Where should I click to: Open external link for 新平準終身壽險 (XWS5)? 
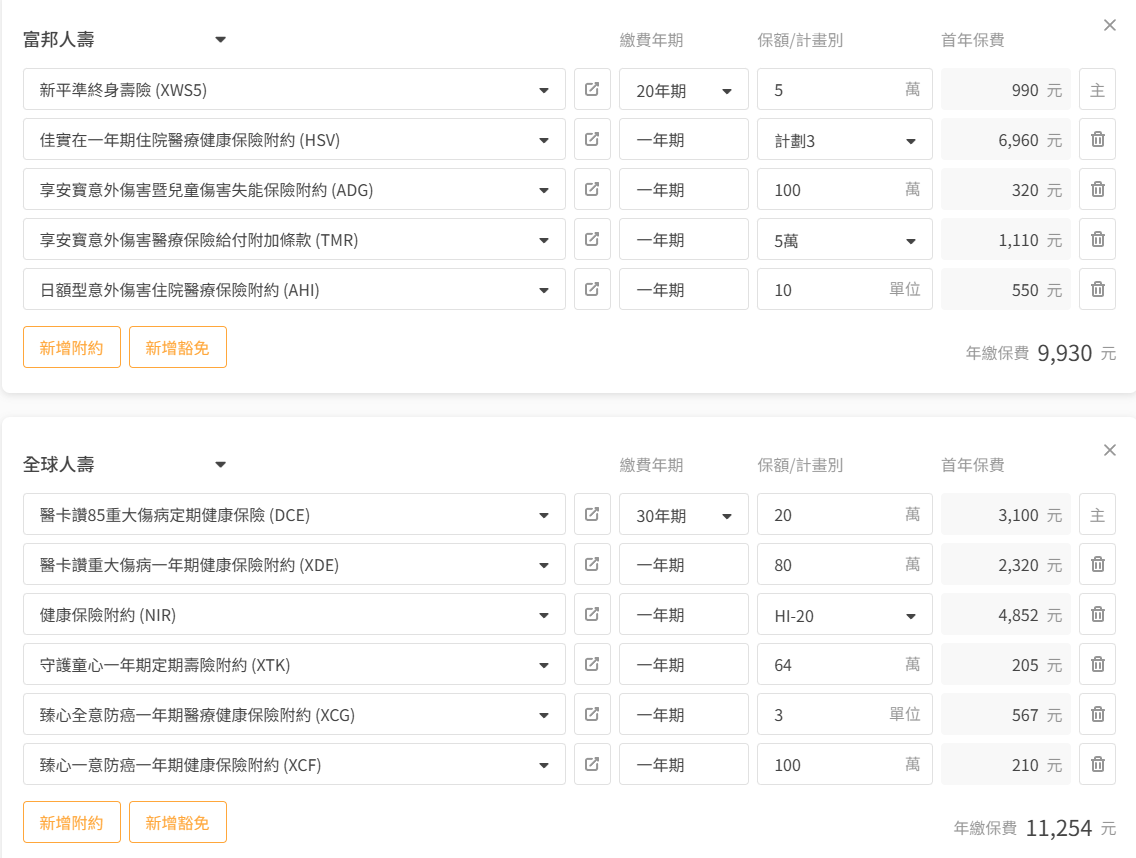[592, 90]
